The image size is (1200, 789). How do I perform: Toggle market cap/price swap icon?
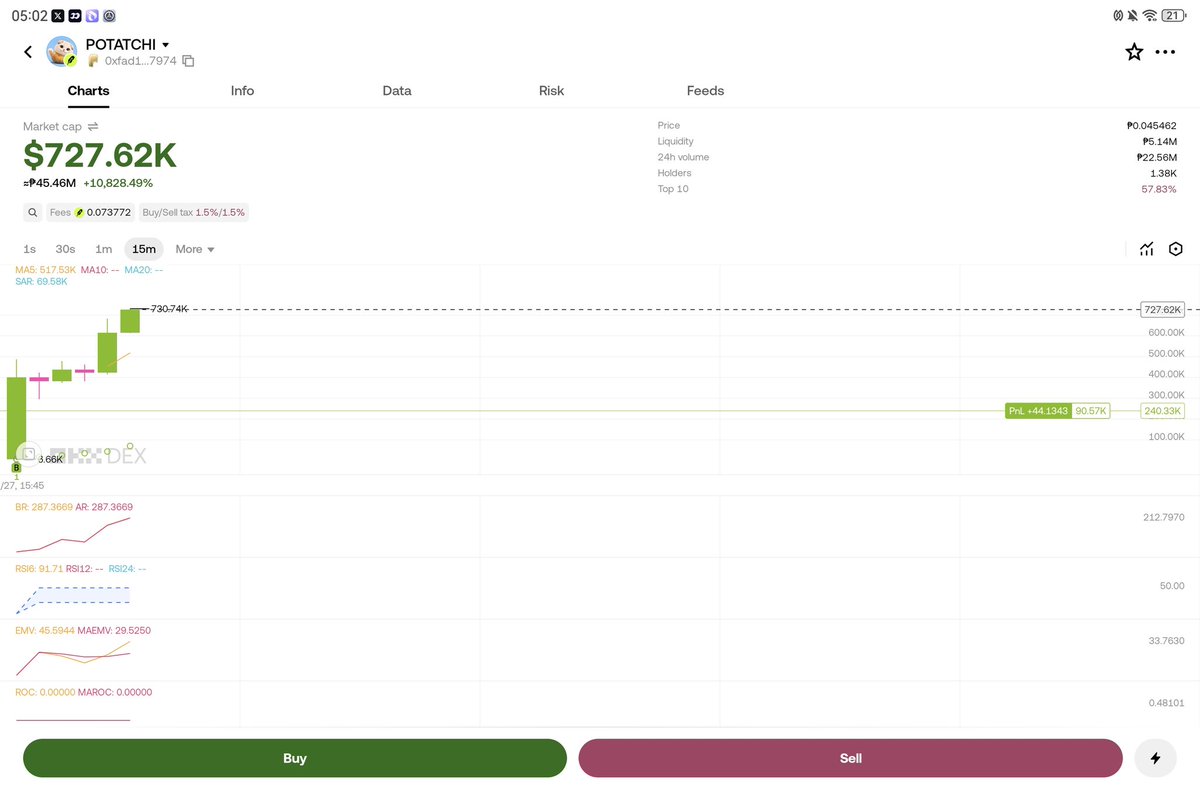coord(93,127)
